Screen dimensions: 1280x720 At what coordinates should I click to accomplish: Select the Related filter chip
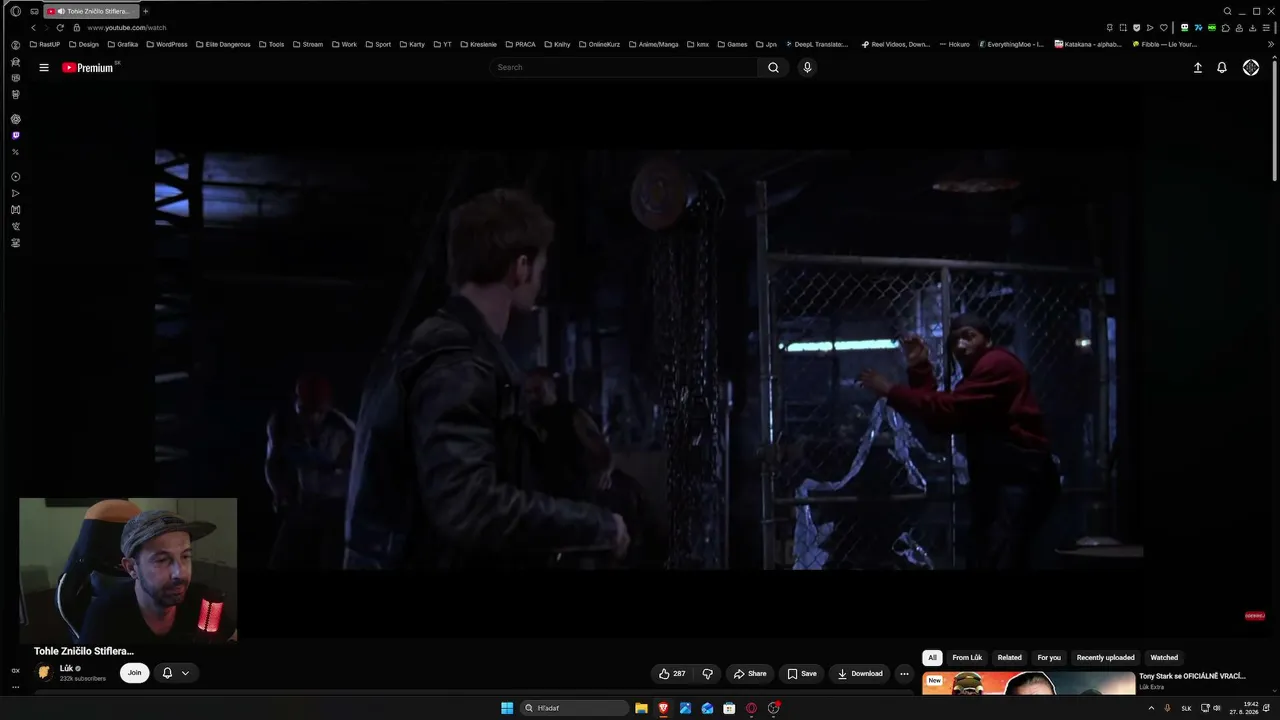coord(1010,658)
